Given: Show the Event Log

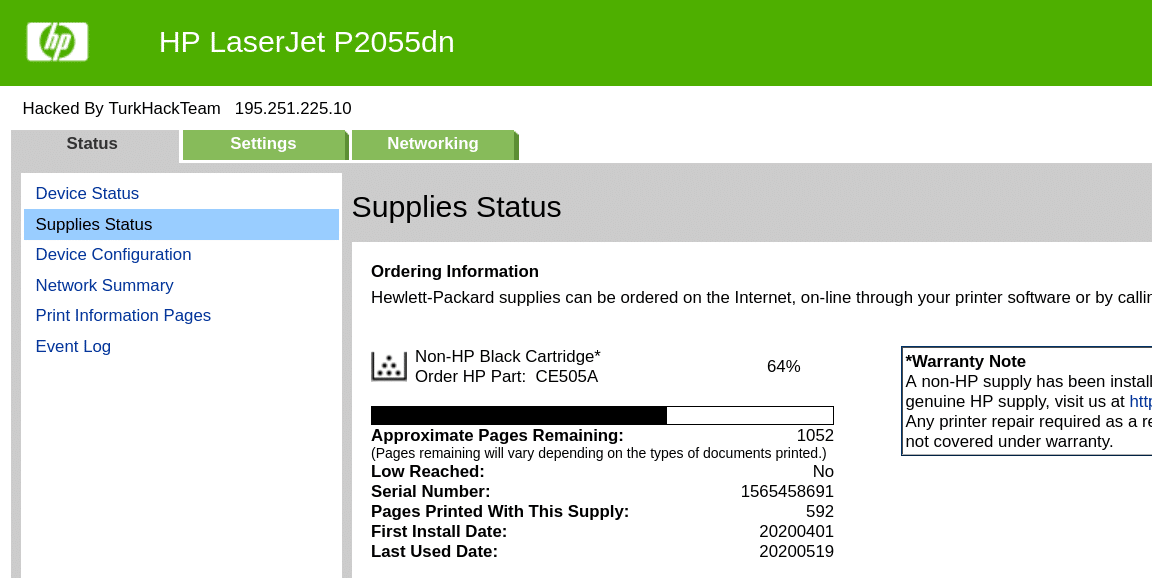Looking at the screenshot, I should click(73, 347).
